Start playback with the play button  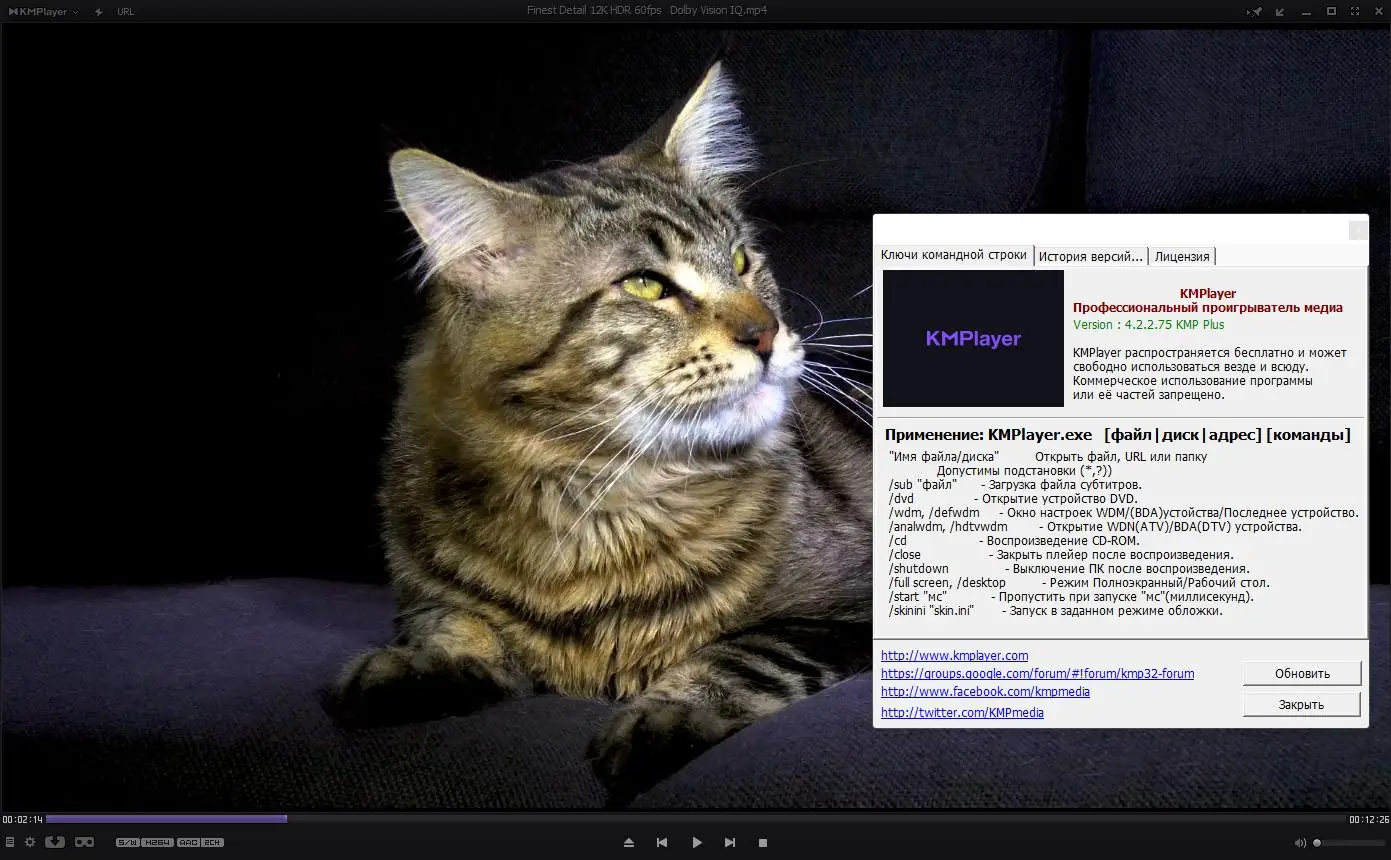coord(697,843)
